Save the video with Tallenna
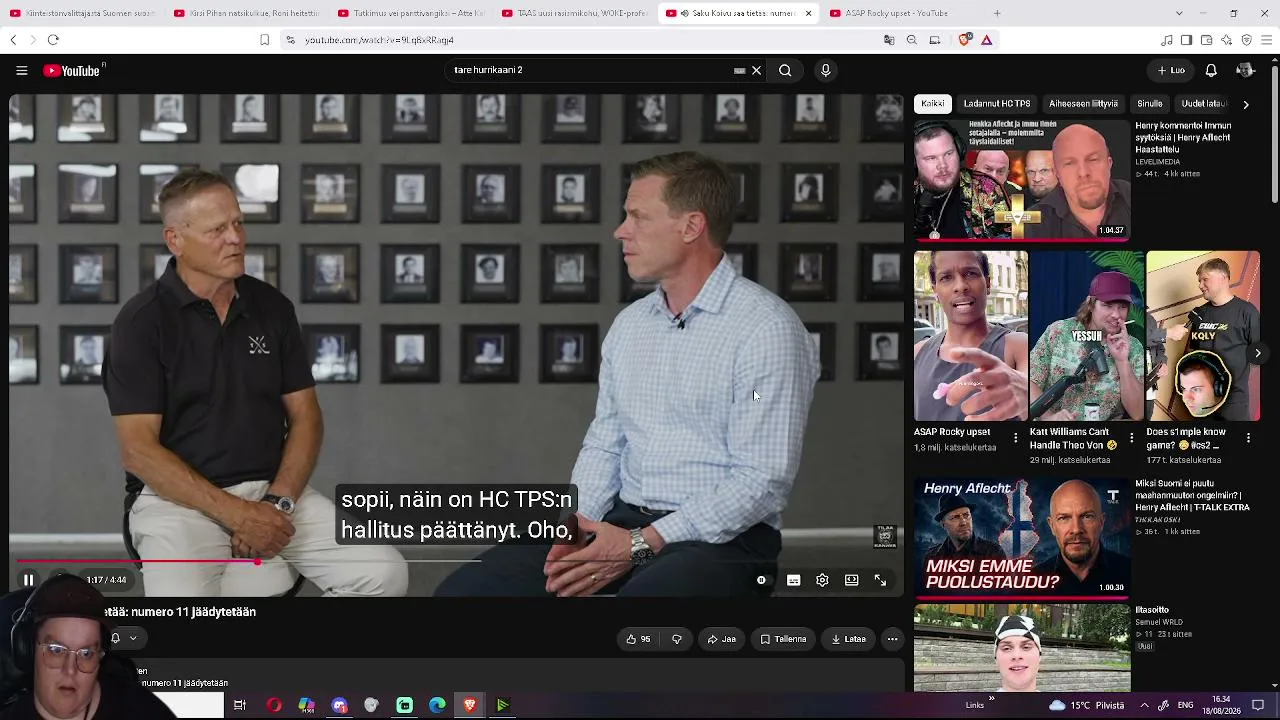1280x720 pixels. click(x=783, y=639)
